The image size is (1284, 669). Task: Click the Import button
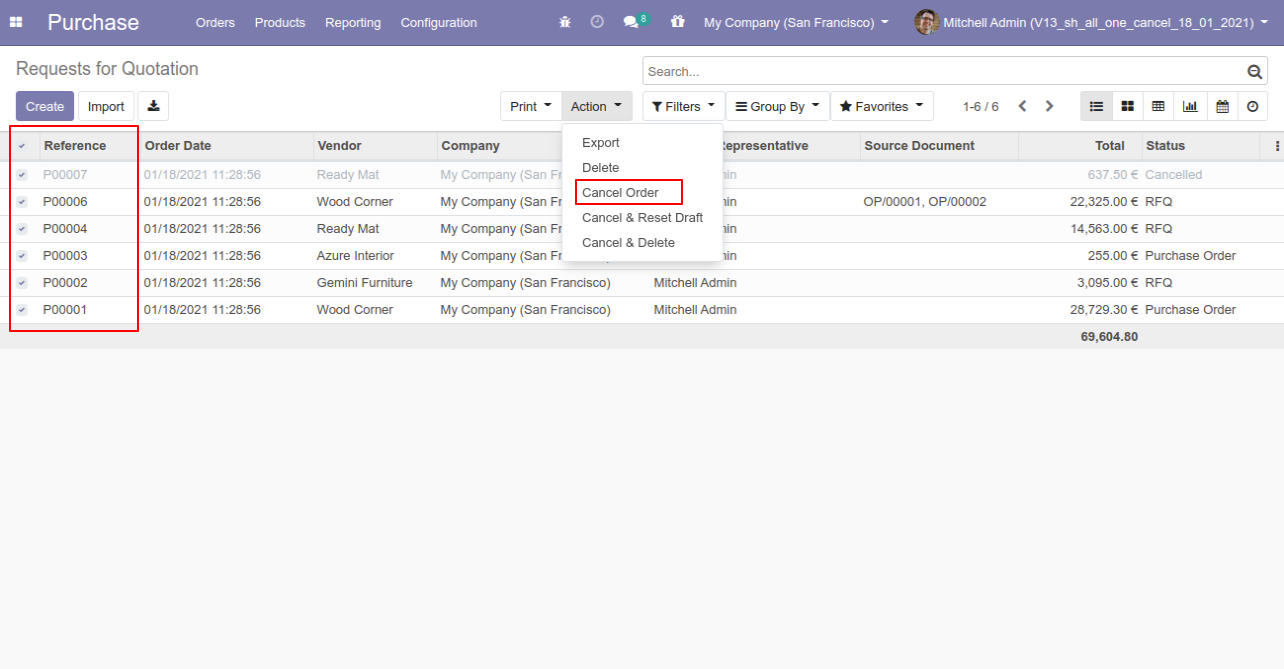pos(106,106)
